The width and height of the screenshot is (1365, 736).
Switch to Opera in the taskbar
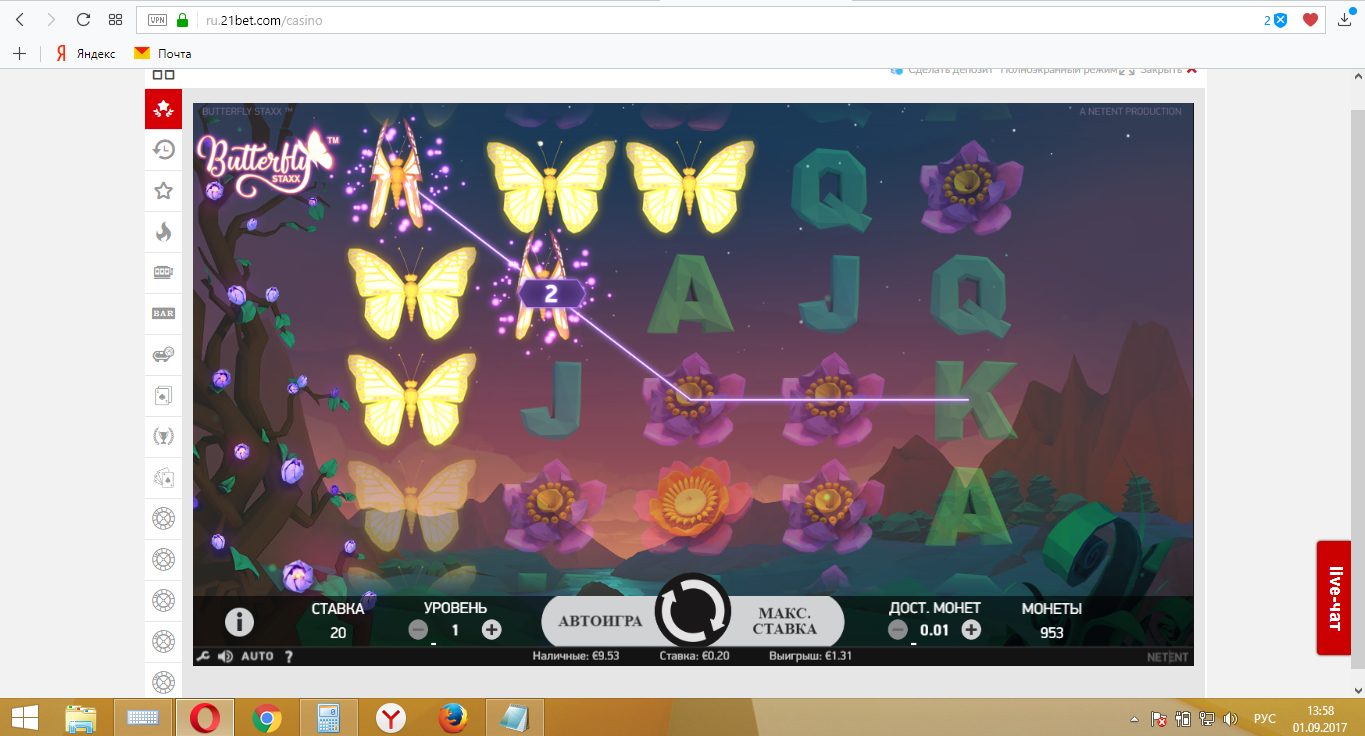(x=205, y=717)
